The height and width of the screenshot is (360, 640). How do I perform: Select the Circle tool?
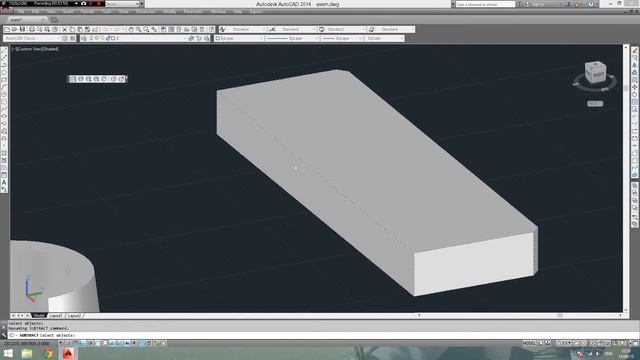[4, 94]
